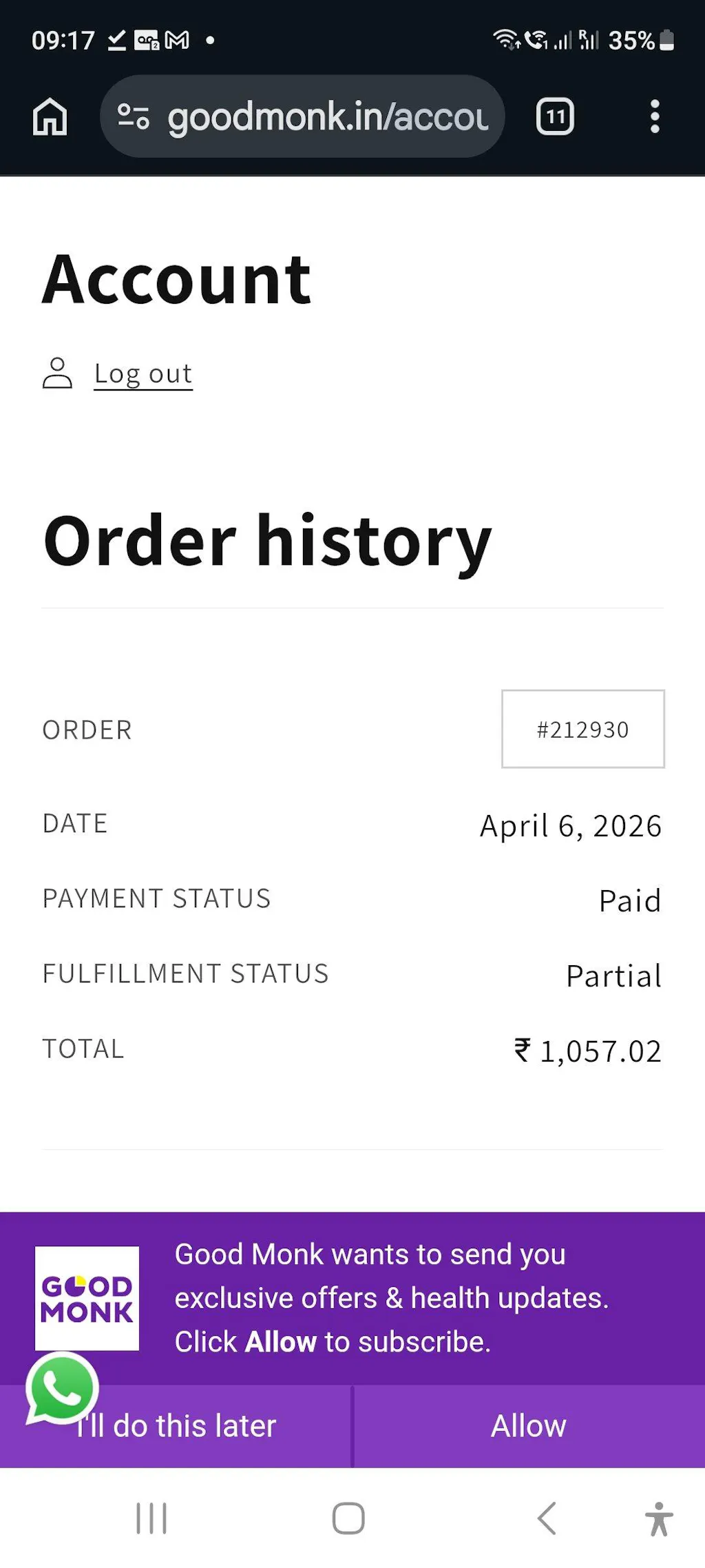Tap the Order history heading

tap(267, 541)
